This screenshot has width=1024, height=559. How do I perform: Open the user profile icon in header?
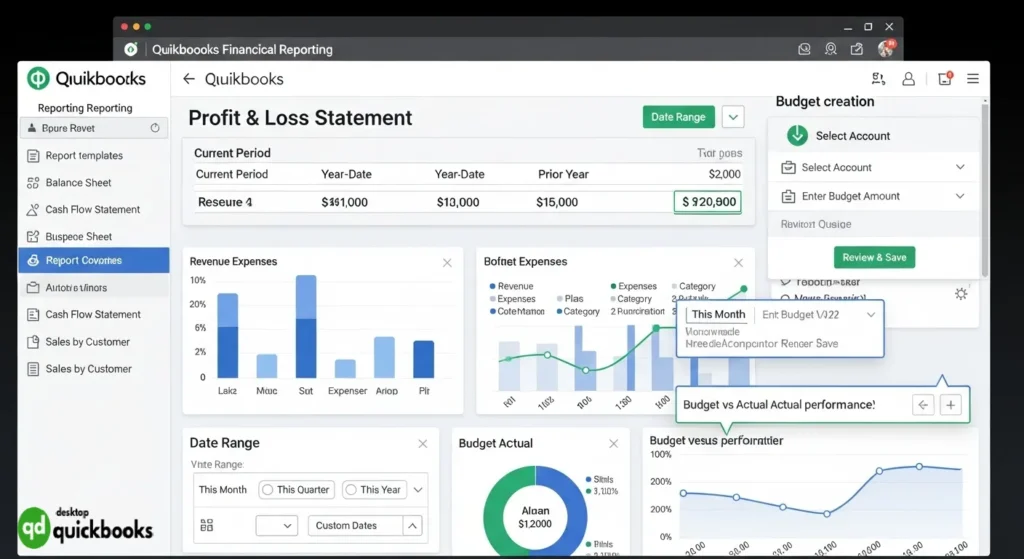click(x=908, y=79)
